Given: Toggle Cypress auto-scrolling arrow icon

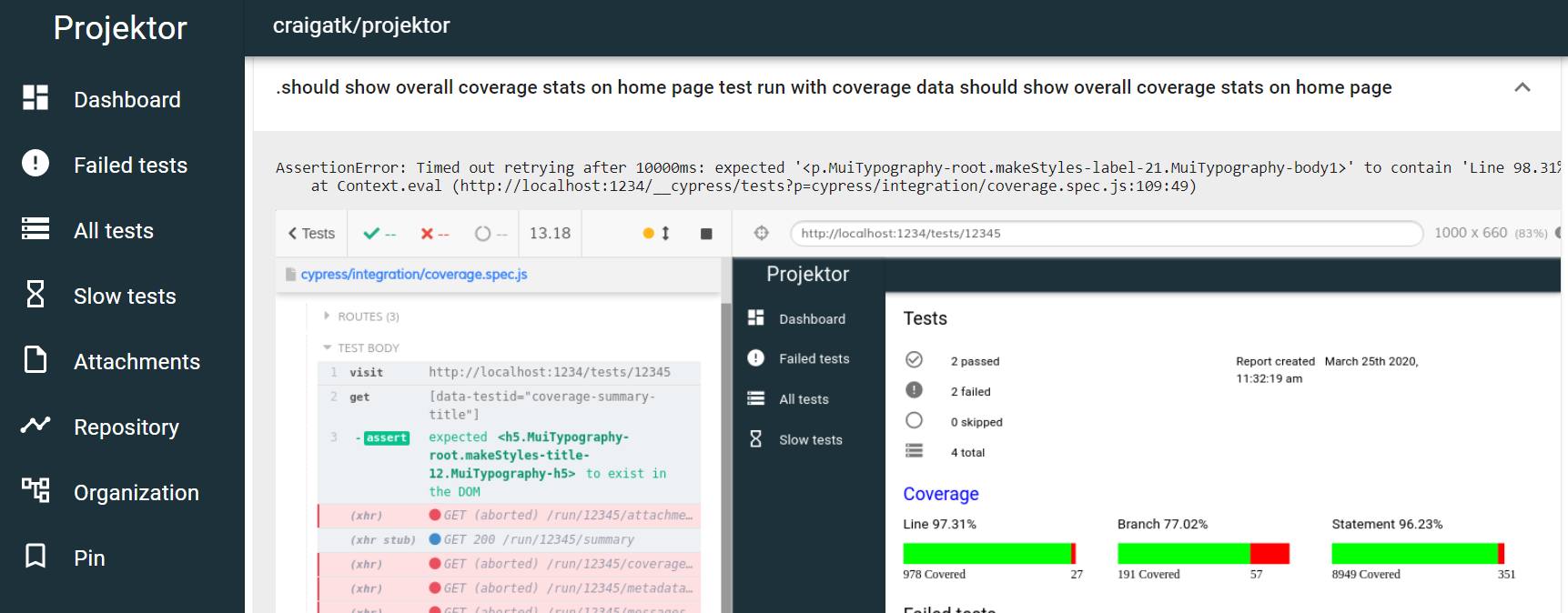Looking at the screenshot, I should pos(665,234).
